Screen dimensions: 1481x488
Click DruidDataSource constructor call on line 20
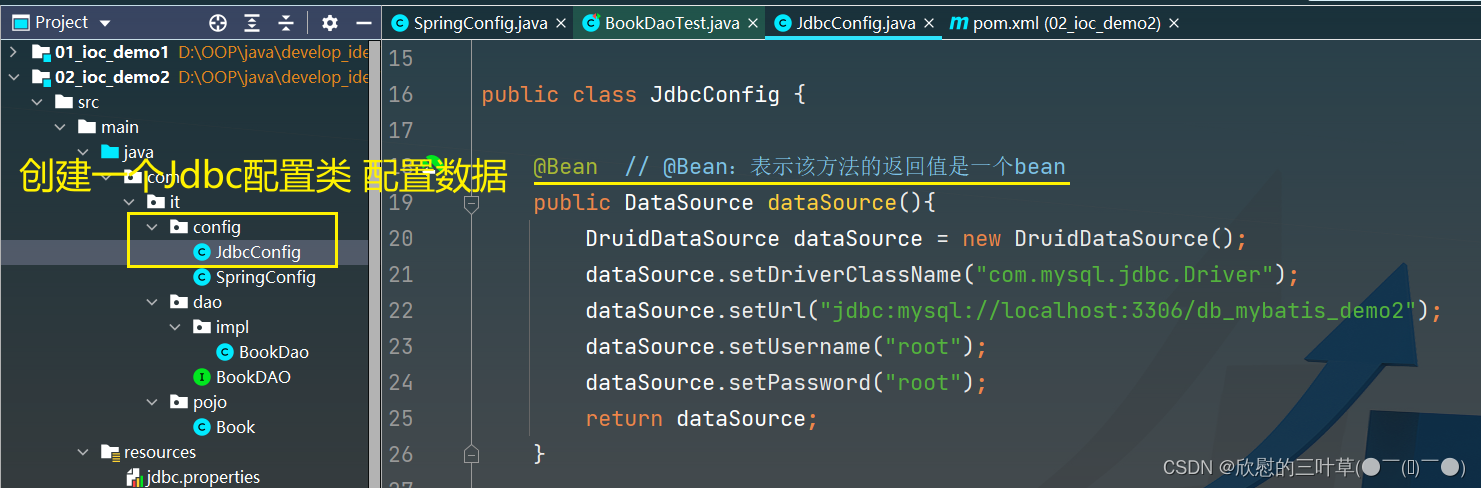click(1125, 239)
